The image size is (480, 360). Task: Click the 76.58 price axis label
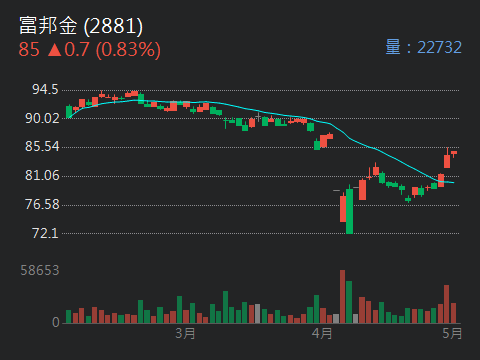click(x=42, y=204)
